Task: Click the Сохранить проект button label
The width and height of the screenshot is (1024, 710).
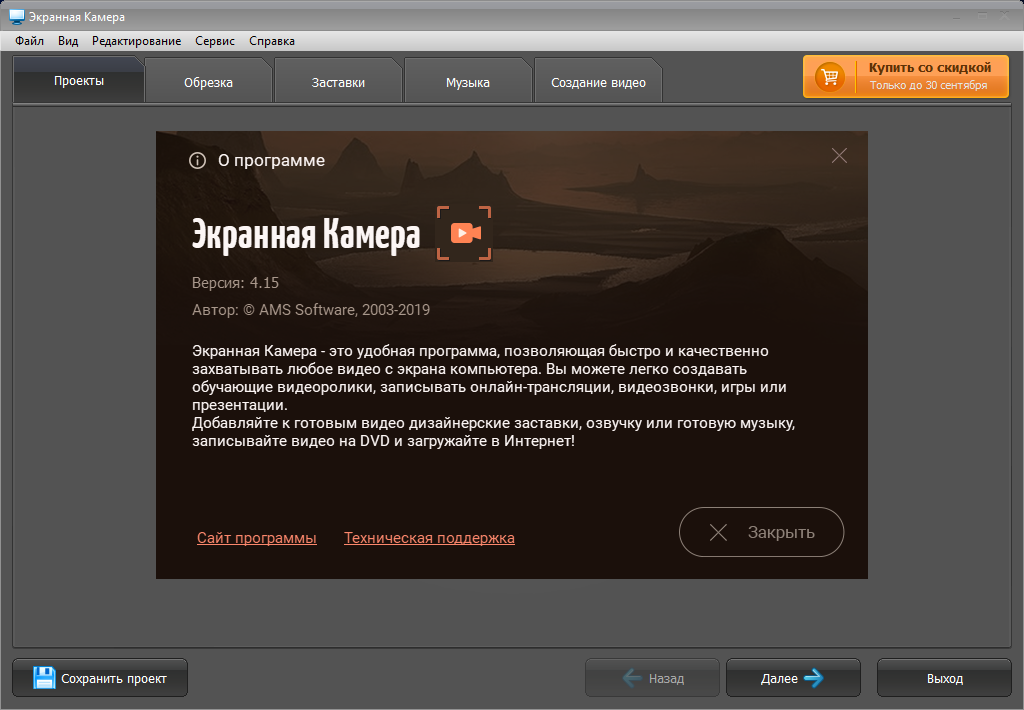Action: coord(114,679)
